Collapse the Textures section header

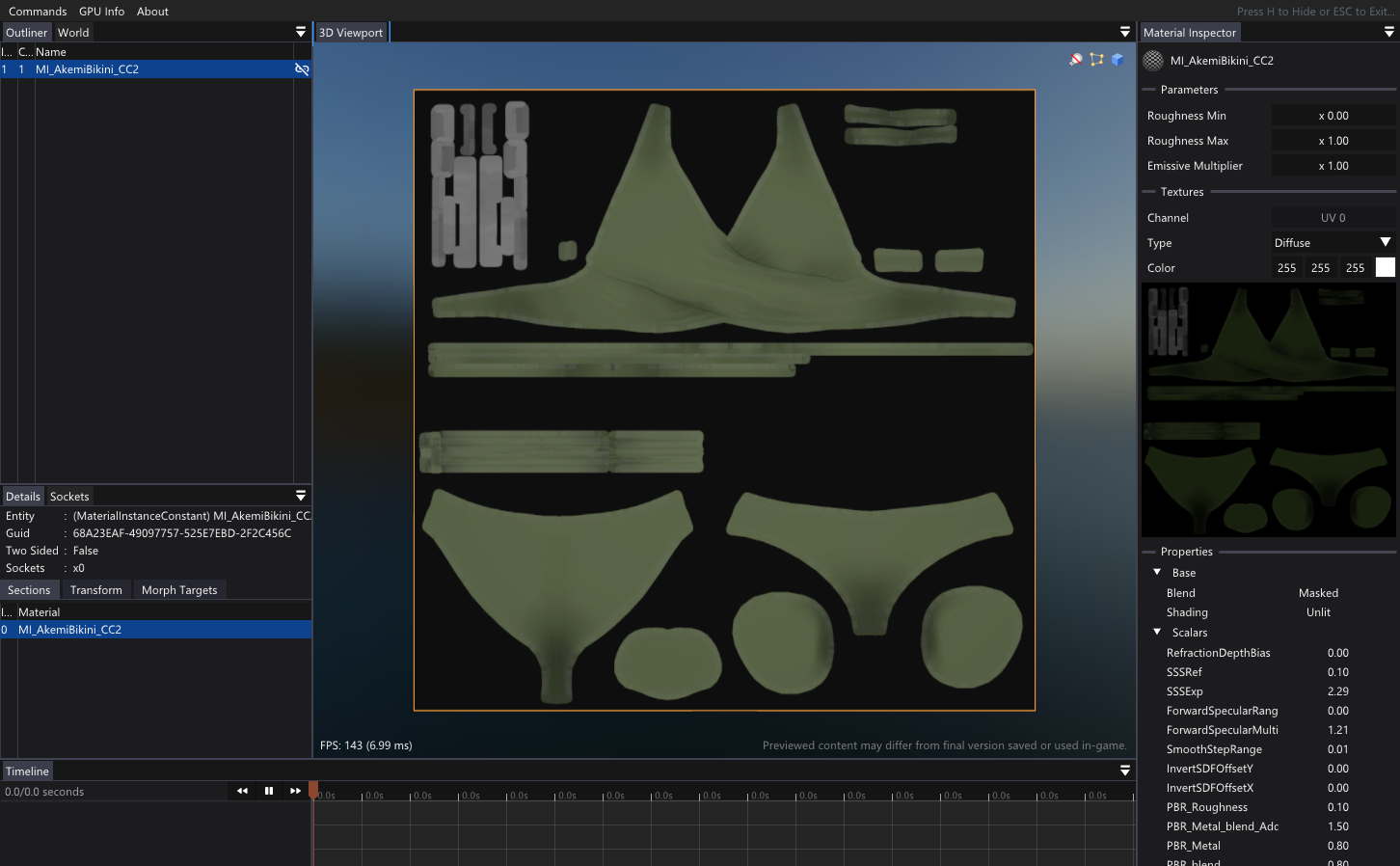coord(1182,192)
